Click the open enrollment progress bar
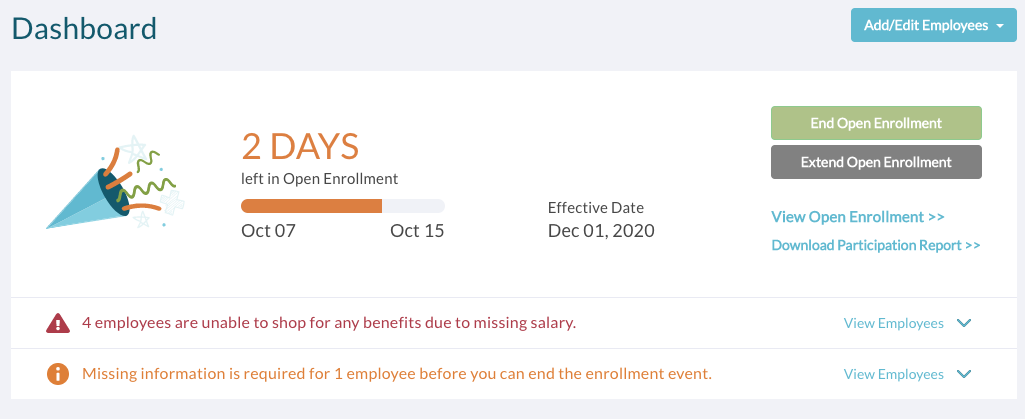This screenshot has width=1025, height=419. point(343,206)
